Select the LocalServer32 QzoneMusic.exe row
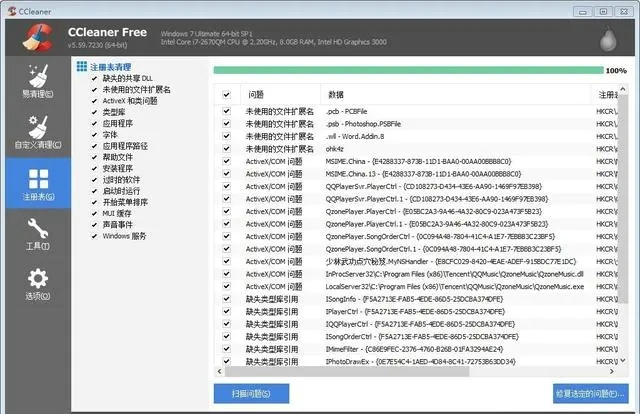 click(x=416, y=287)
